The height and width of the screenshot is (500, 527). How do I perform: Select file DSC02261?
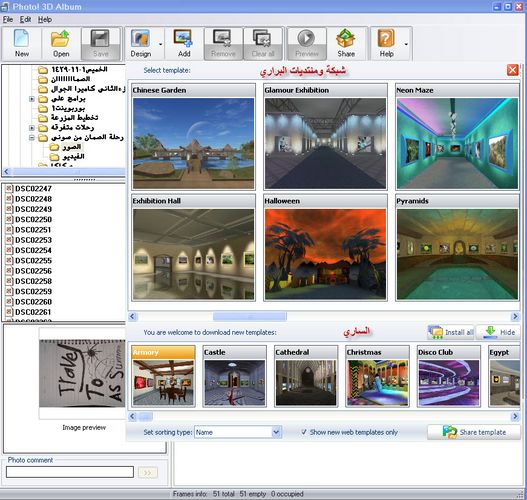point(33,312)
